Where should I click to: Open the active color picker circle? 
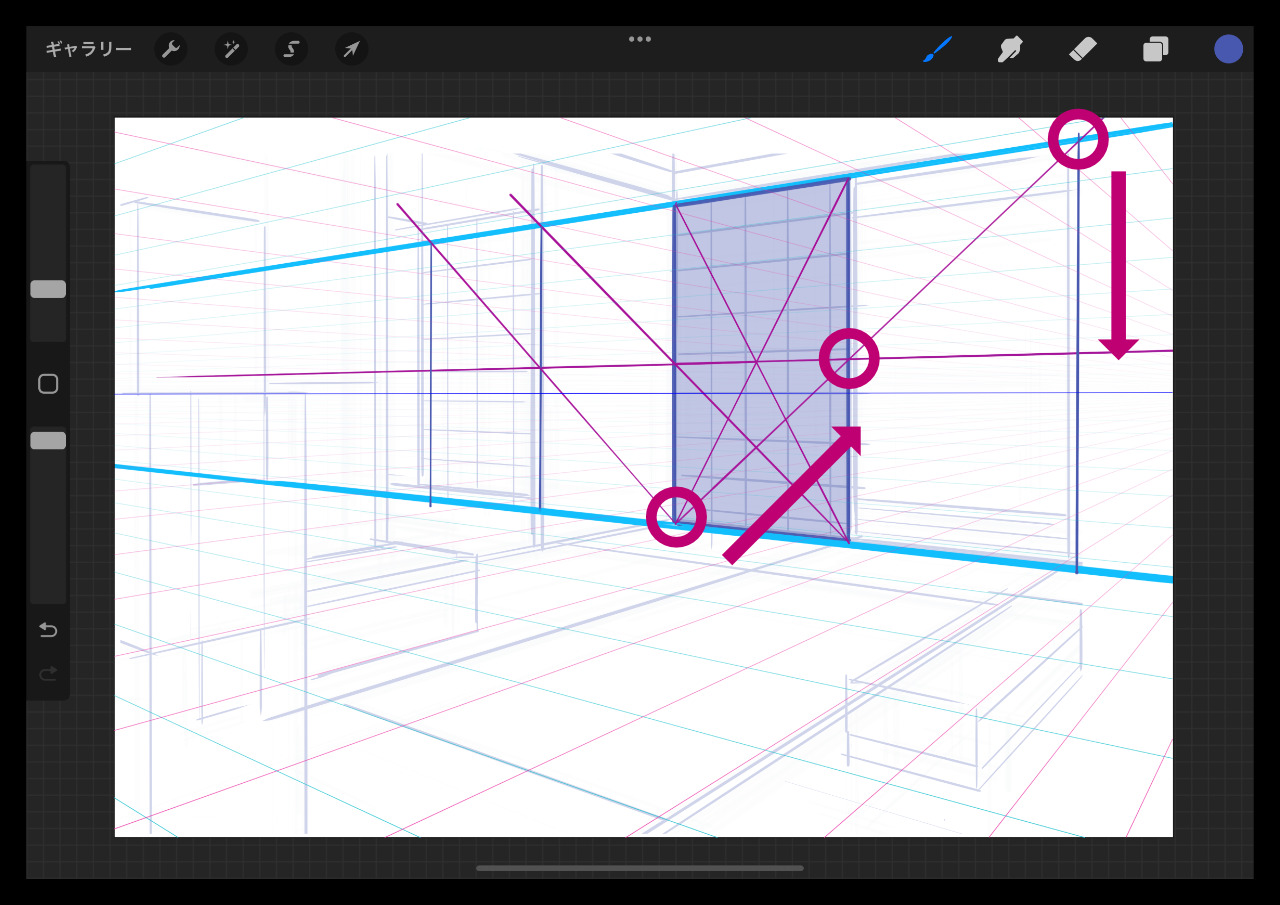pos(1229,49)
